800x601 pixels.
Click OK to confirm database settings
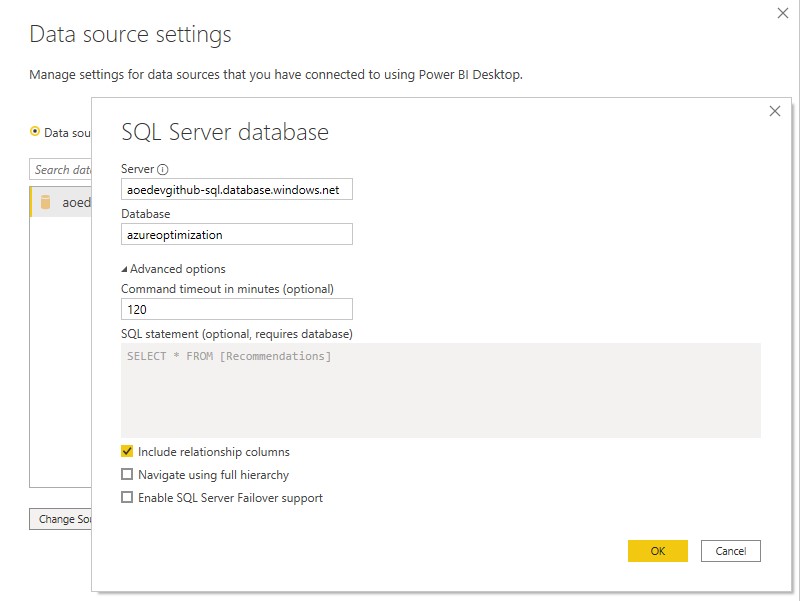pos(658,551)
